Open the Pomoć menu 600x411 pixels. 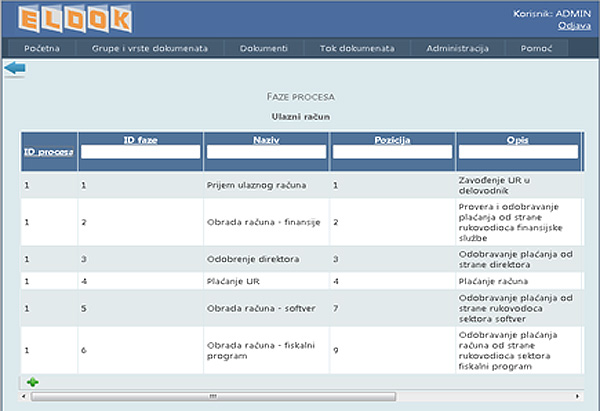click(538, 48)
